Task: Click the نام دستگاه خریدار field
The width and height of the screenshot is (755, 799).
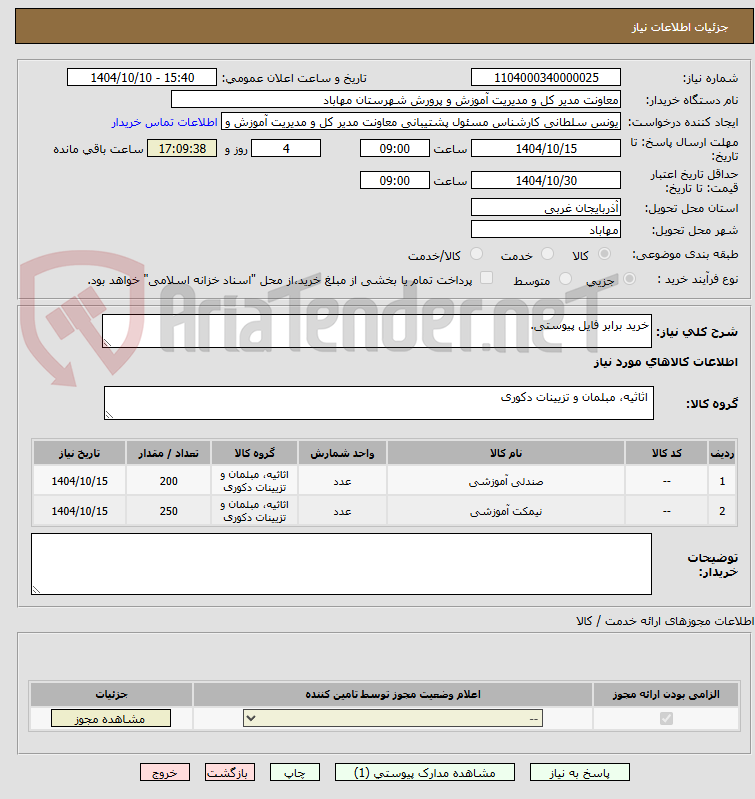Action: (x=396, y=100)
